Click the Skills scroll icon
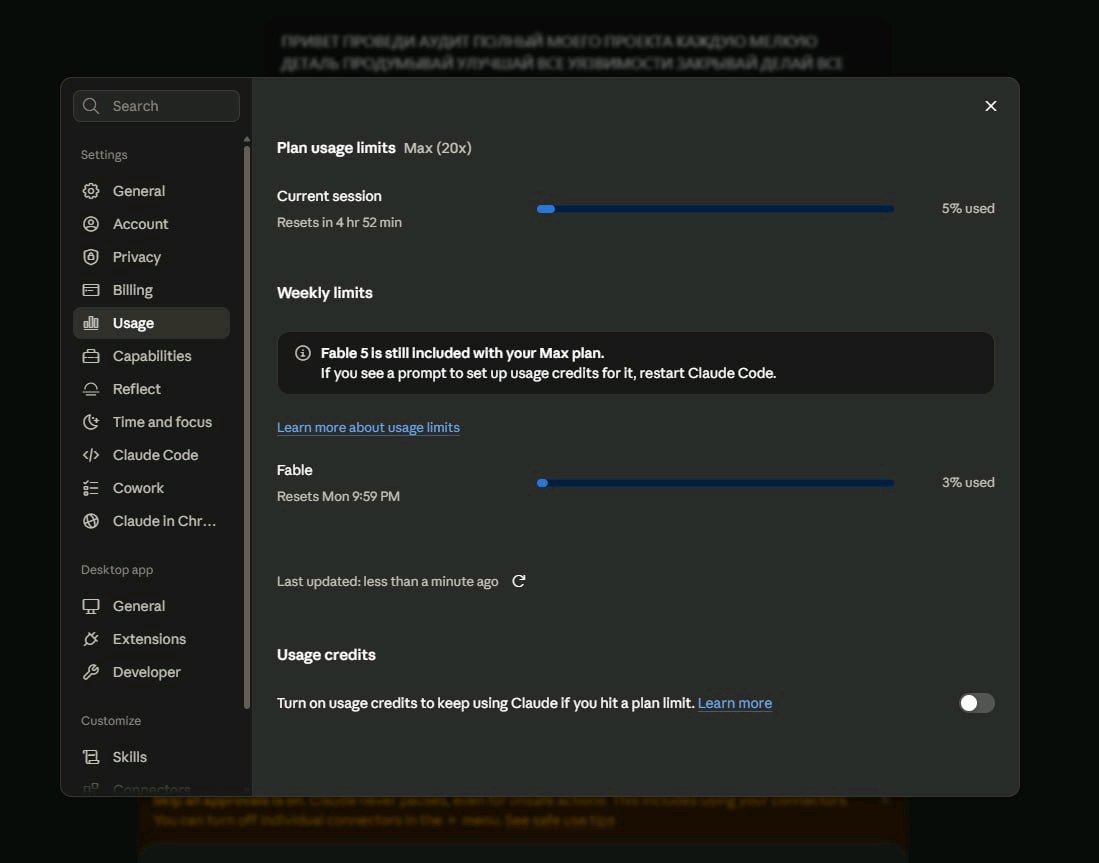 tap(91, 757)
